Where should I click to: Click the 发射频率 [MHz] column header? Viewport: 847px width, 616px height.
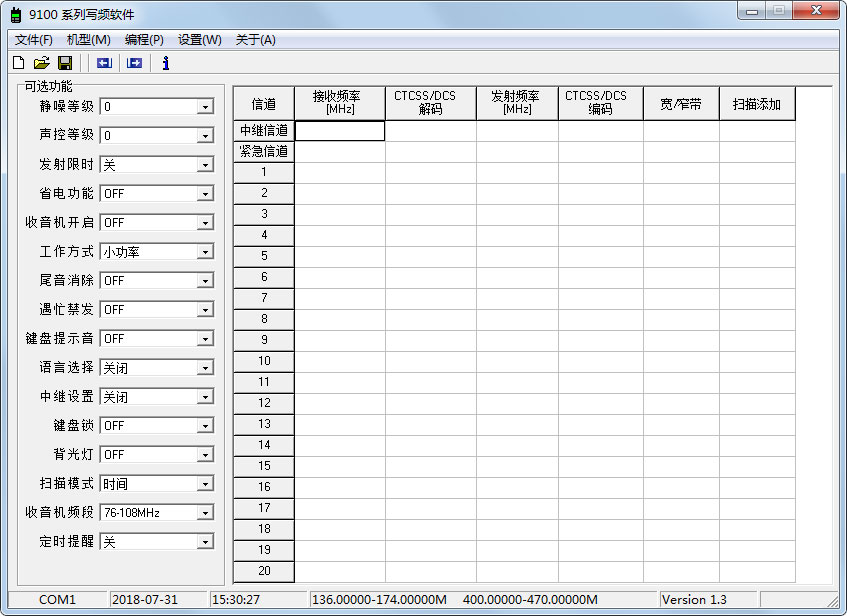pyautogui.click(x=517, y=103)
